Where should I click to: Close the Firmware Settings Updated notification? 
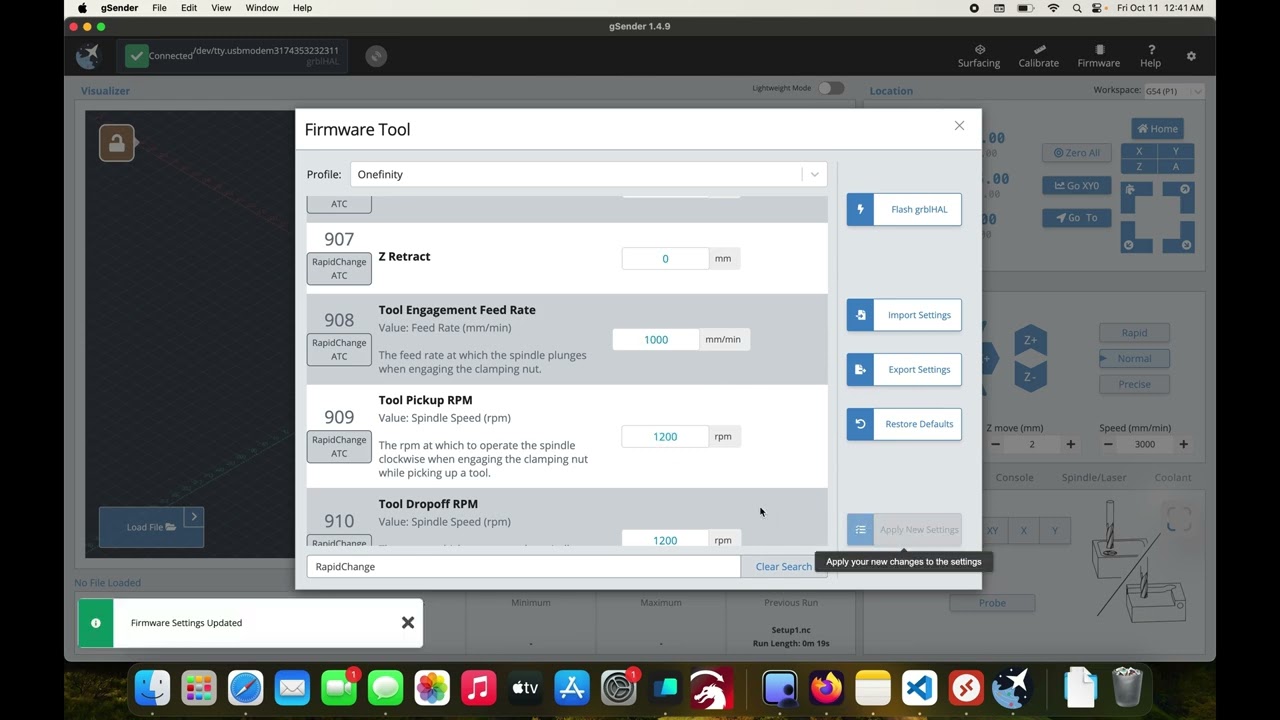(408, 623)
